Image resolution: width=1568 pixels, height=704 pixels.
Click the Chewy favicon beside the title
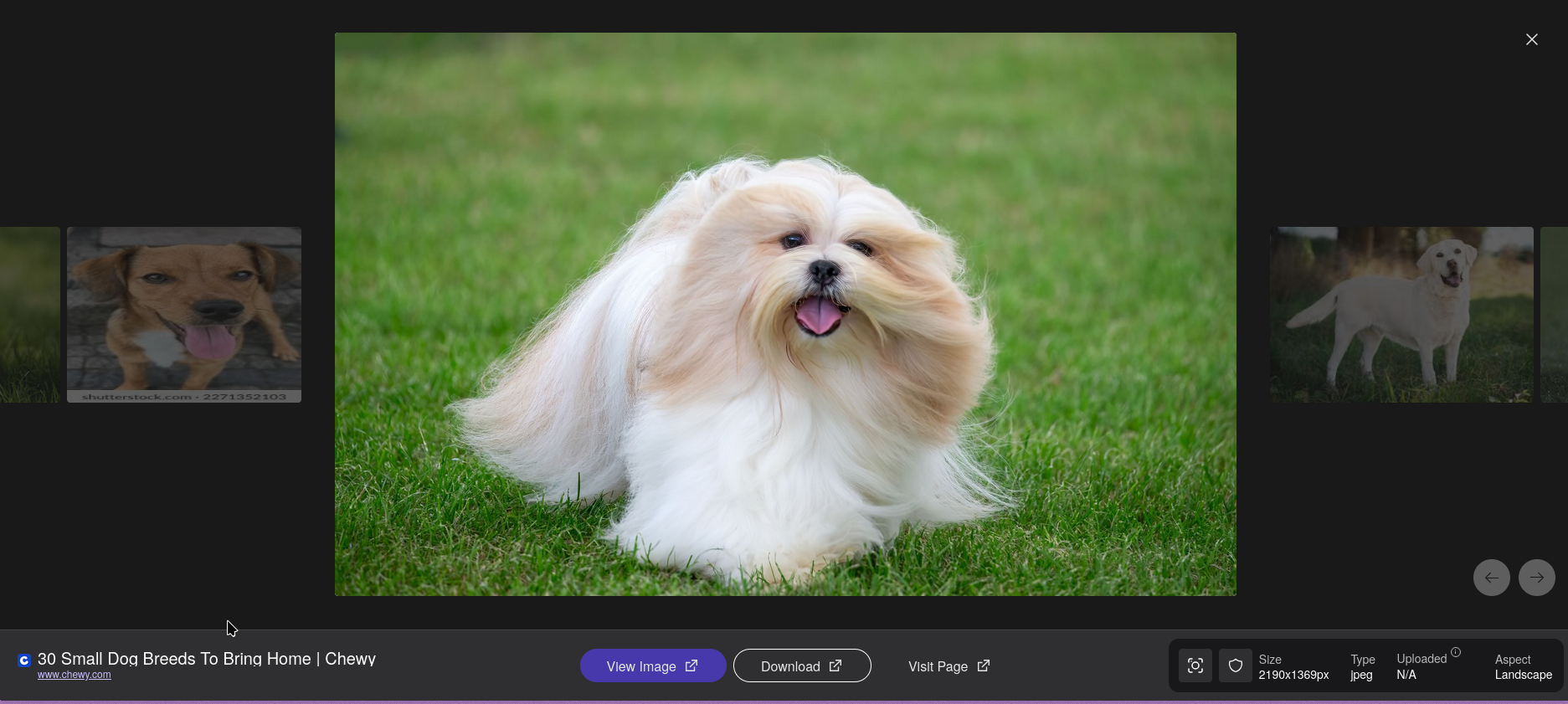pos(24,660)
